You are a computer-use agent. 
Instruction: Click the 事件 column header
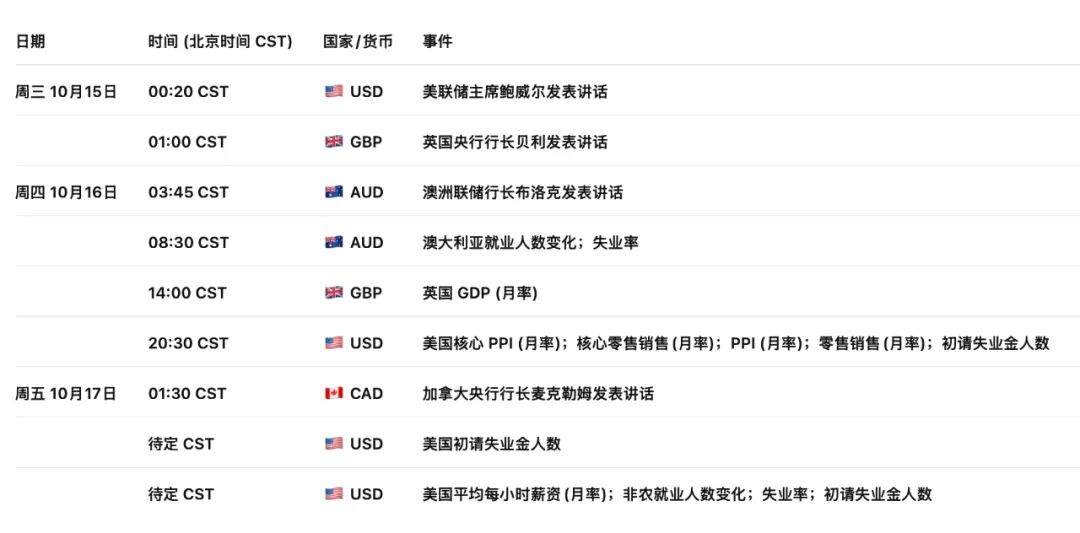(x=437, y=41)
